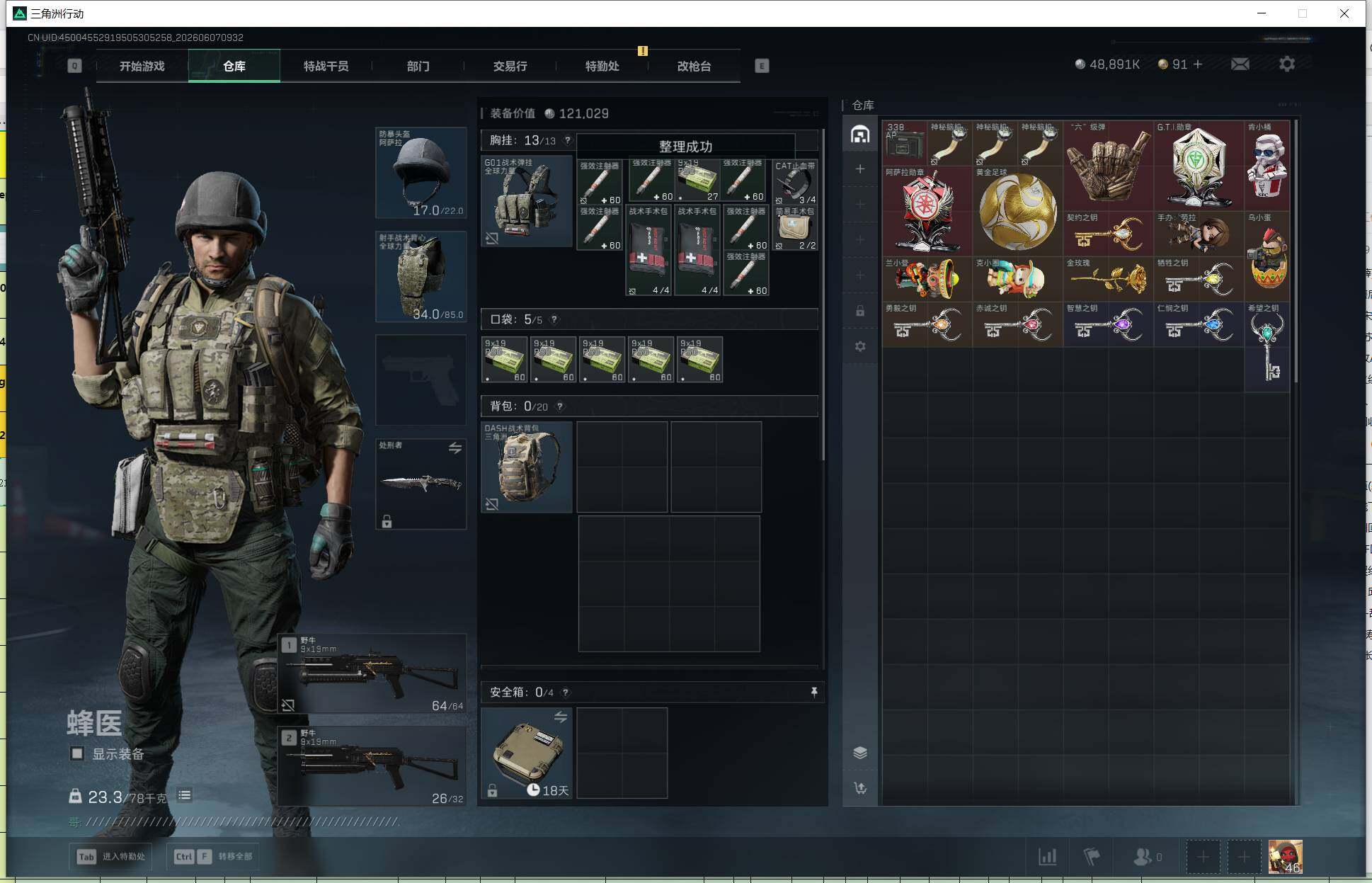The image size is (1372, 883).
Task: Click the gear icon in warehouse sidebar
Action: tap(860, 346)
